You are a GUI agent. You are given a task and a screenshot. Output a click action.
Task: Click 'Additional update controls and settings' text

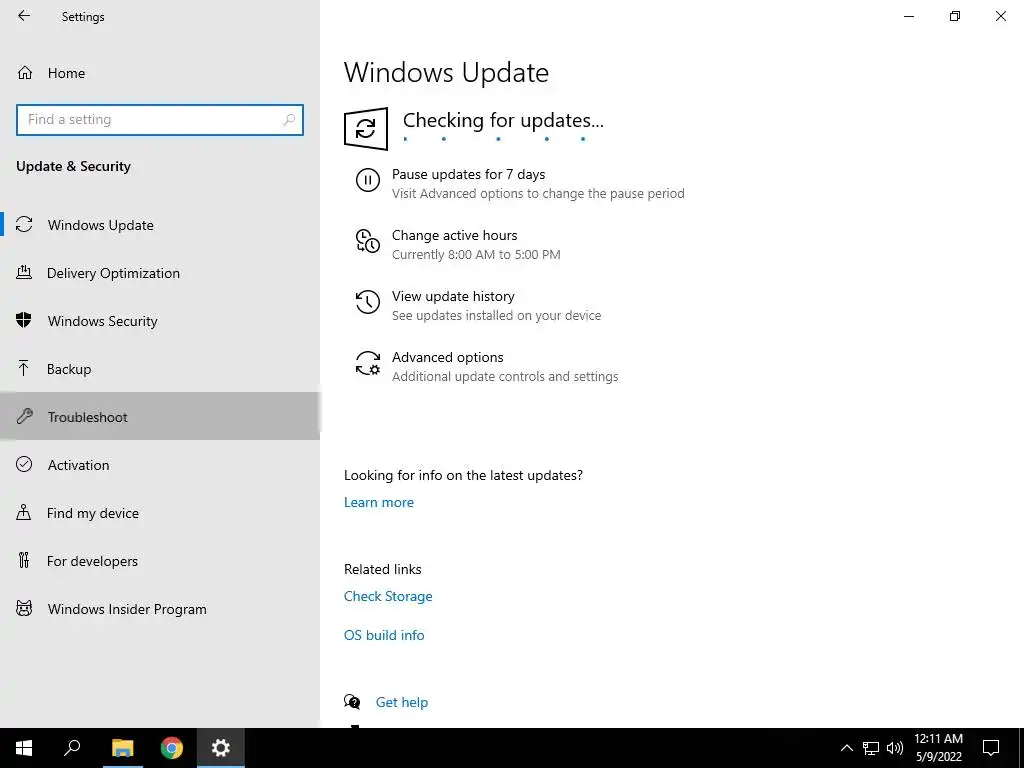pyautogui.click(x=505, y=377)
